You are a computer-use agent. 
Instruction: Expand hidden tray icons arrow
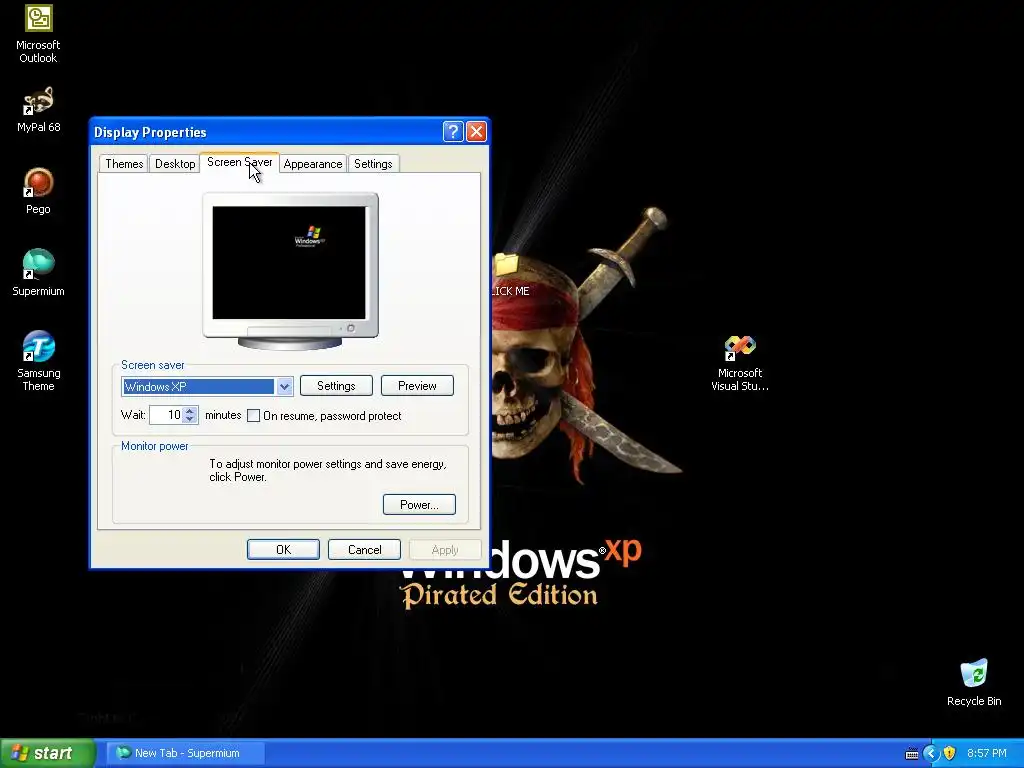point(931,753)
